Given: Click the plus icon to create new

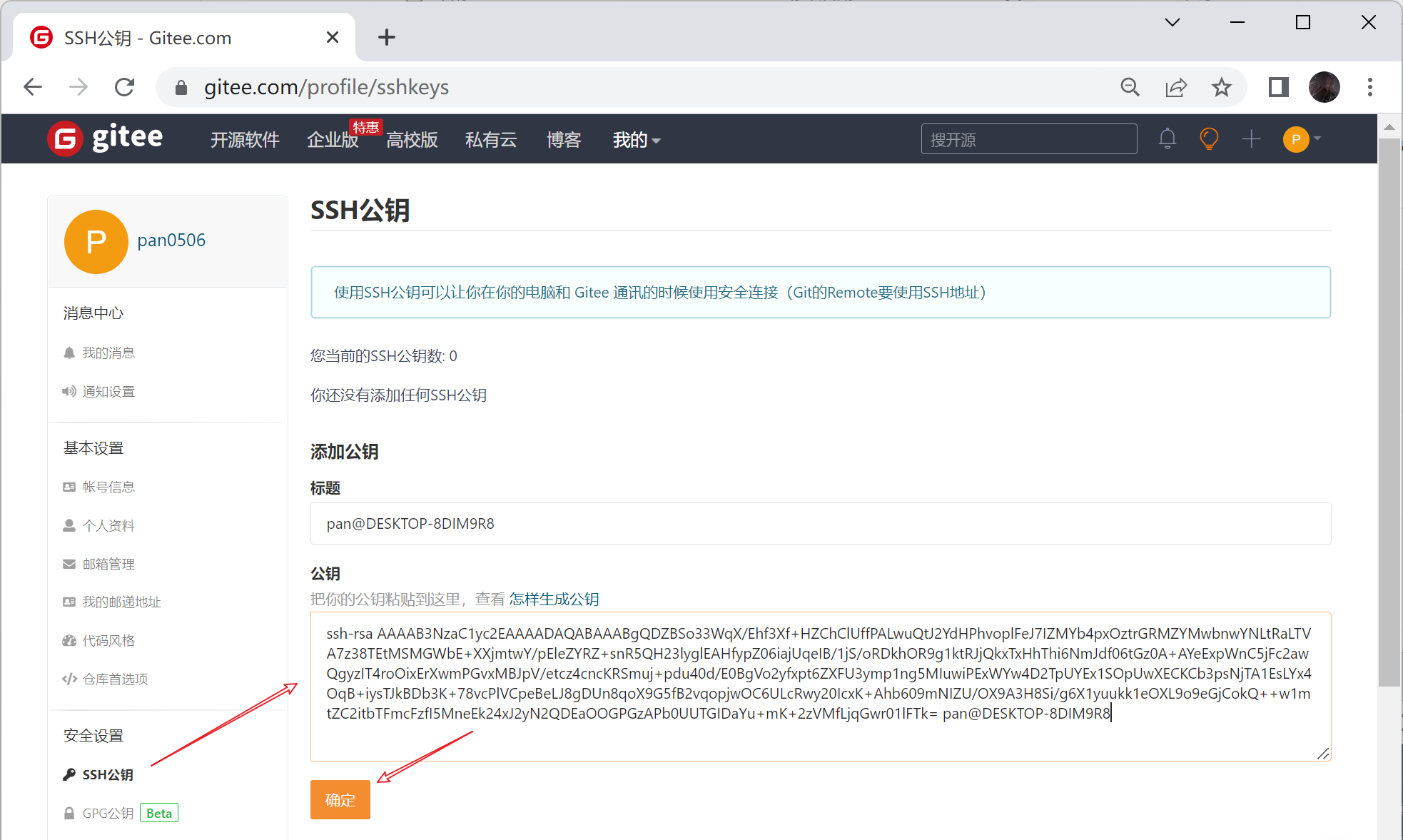Looking at the screenshot, I should click(1251, 139).
